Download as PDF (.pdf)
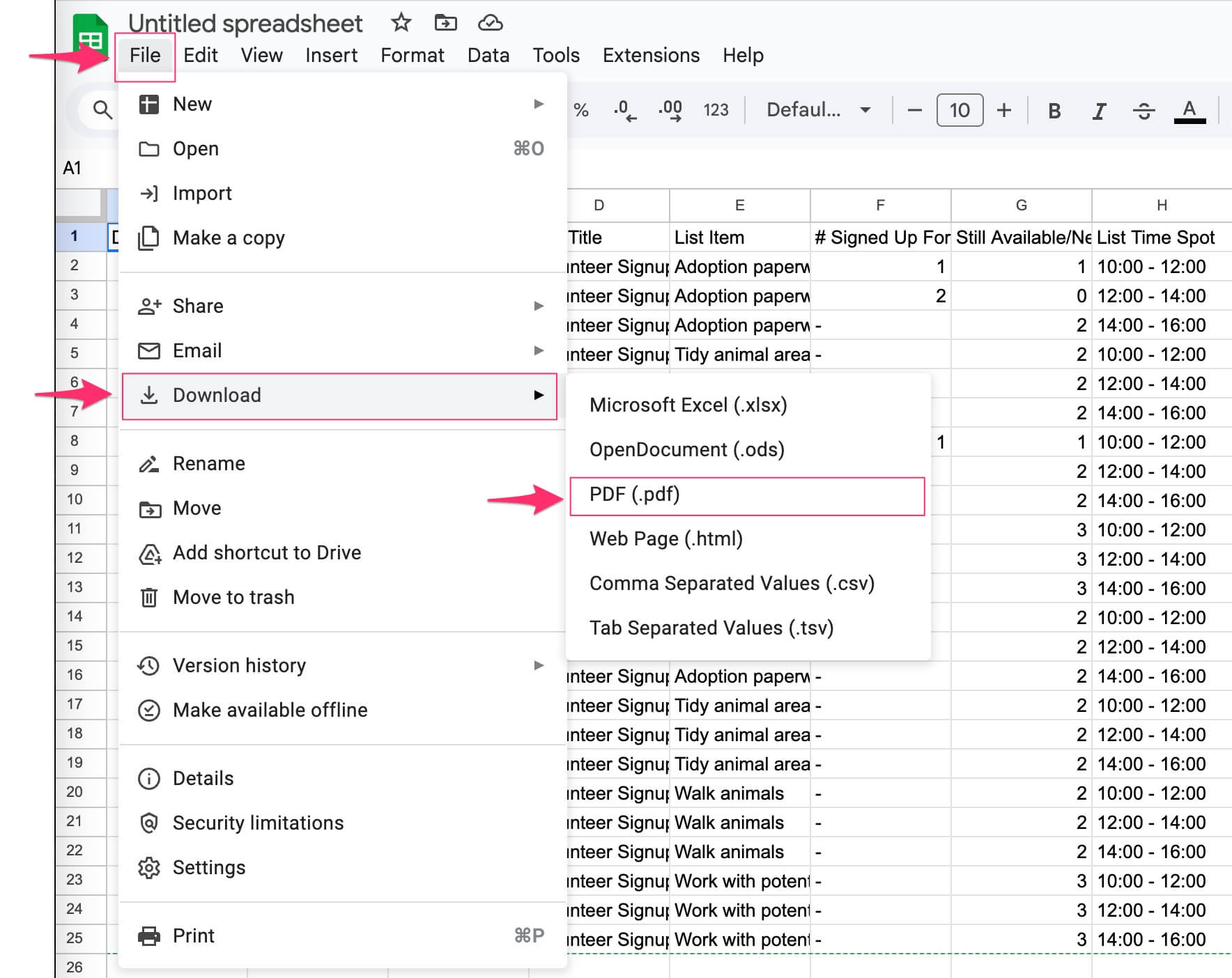 click(748, 496)
